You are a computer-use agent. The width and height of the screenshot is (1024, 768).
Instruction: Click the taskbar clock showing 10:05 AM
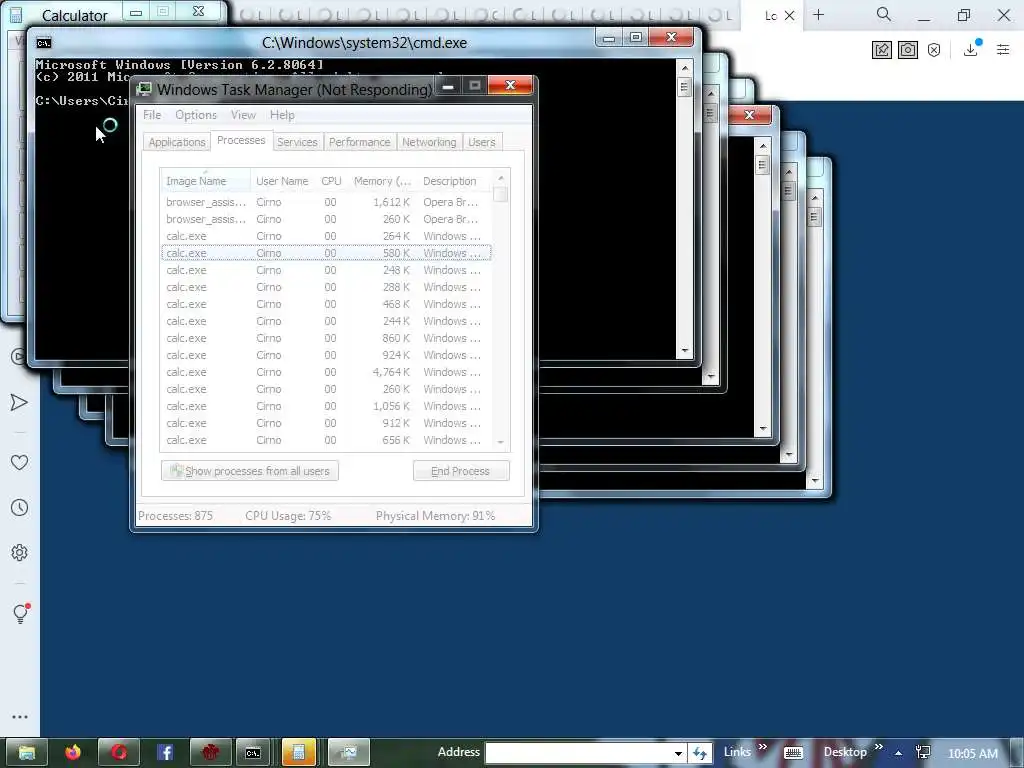click(x=973, y=754)
